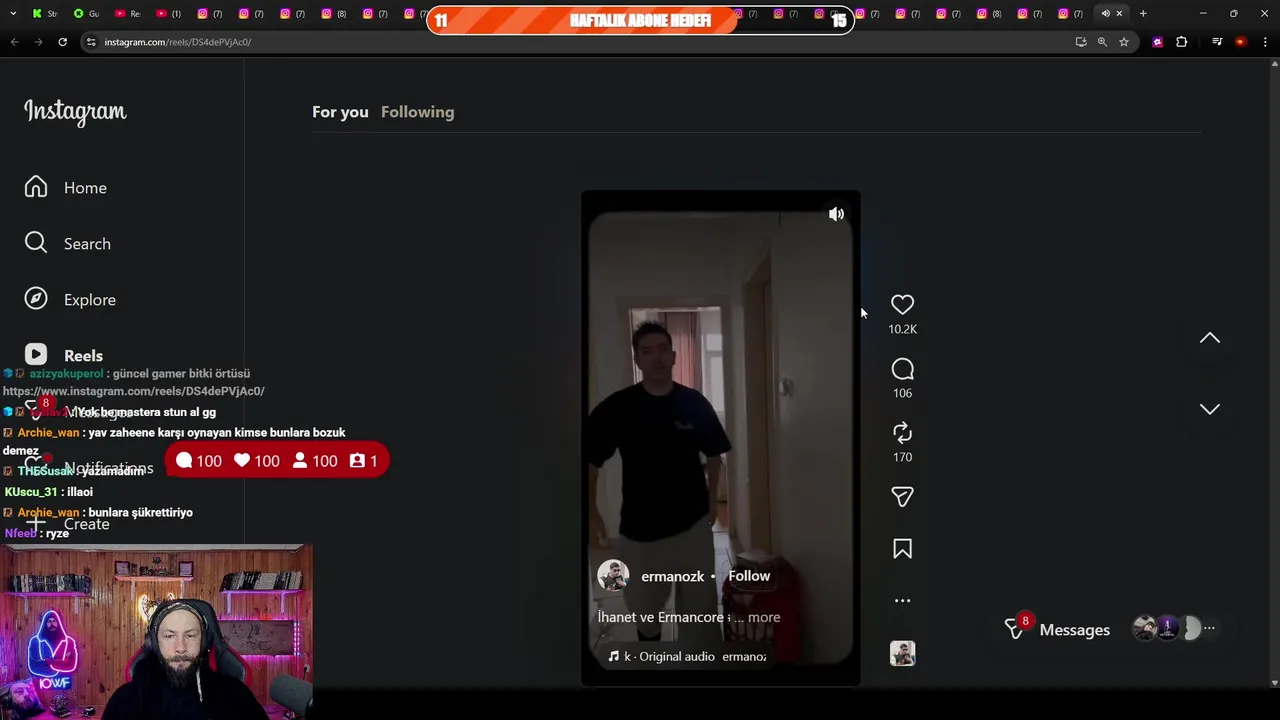Share the reel using paper plane icon
The height and width of the screenshot is (720, 1280).
pos(902,497)
